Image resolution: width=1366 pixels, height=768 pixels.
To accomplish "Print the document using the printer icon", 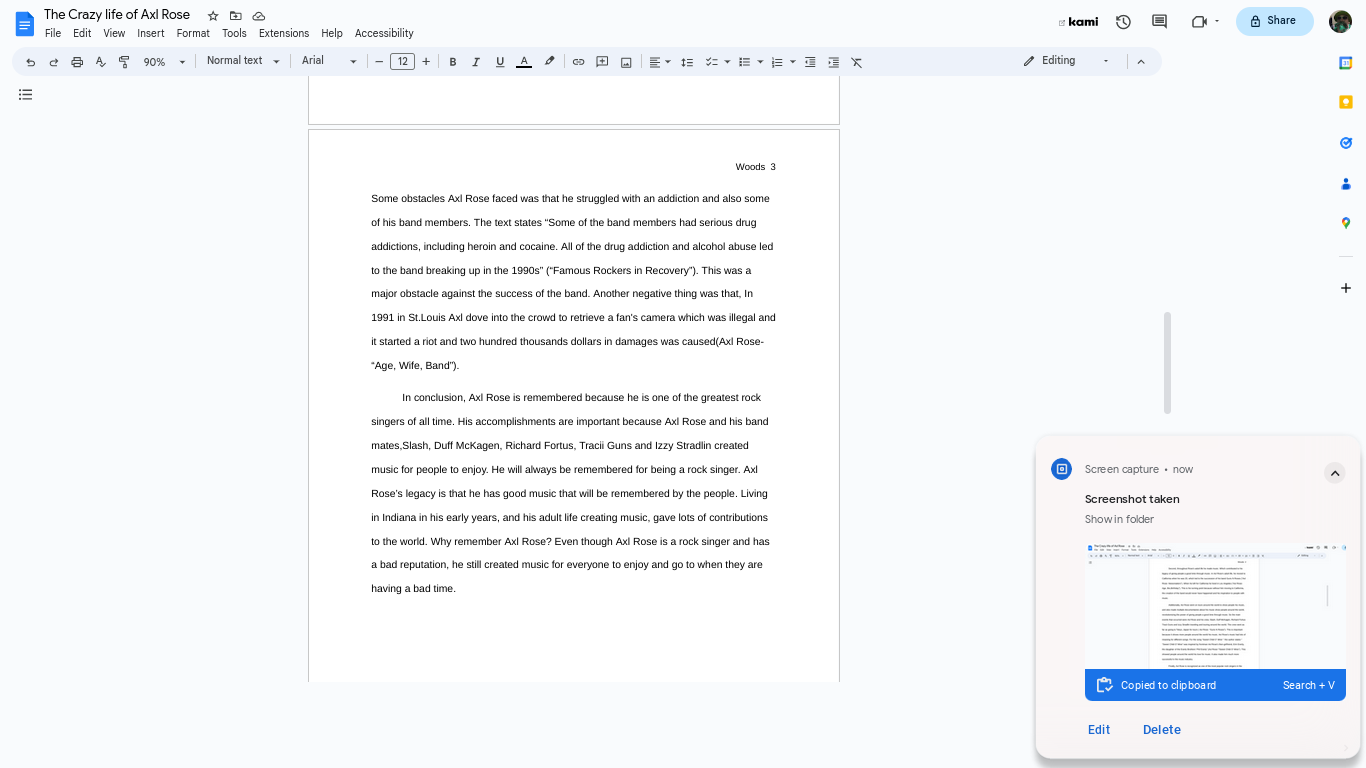I will tap(77, 62).
